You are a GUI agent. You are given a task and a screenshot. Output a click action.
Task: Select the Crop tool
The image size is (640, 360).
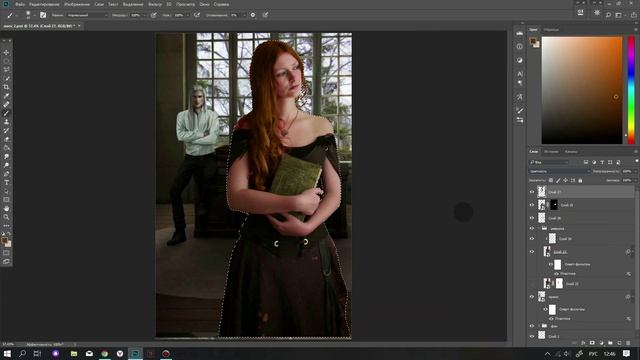6,87
